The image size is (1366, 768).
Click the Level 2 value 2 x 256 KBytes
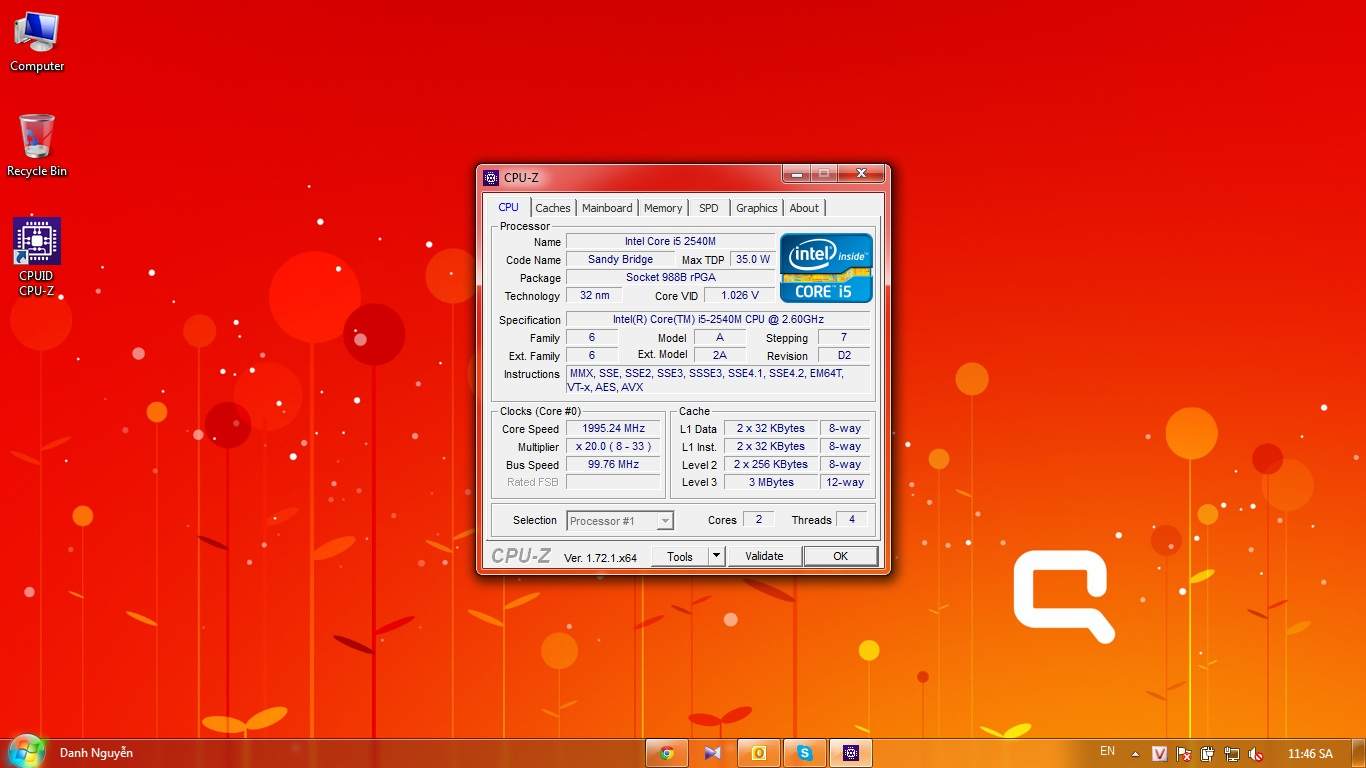(771, 464)
